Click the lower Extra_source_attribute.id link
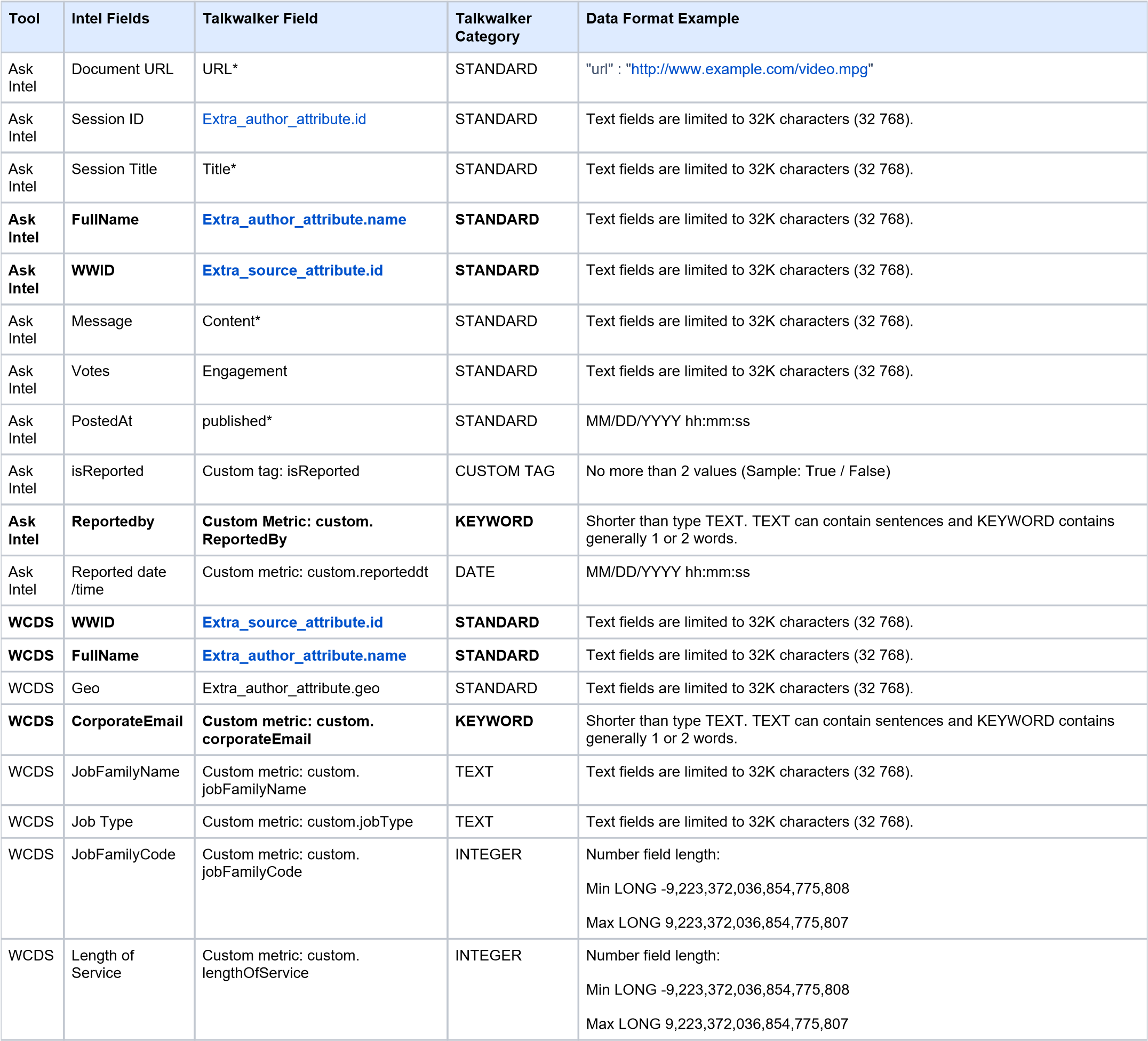This screenshot has width=1148, height=1041. coord(292,622)
